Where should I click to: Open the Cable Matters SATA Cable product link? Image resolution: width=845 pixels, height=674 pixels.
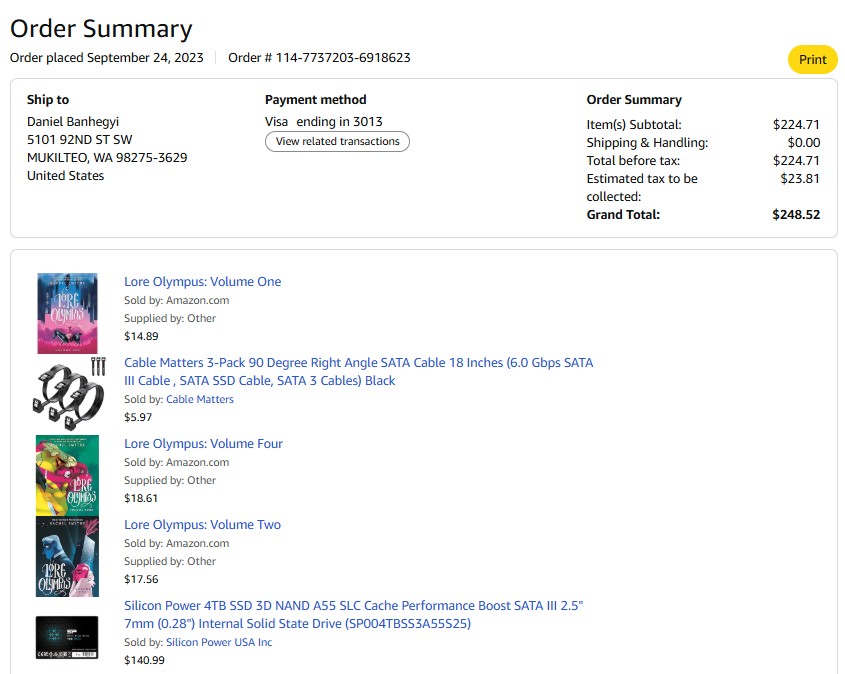(358, 371)
